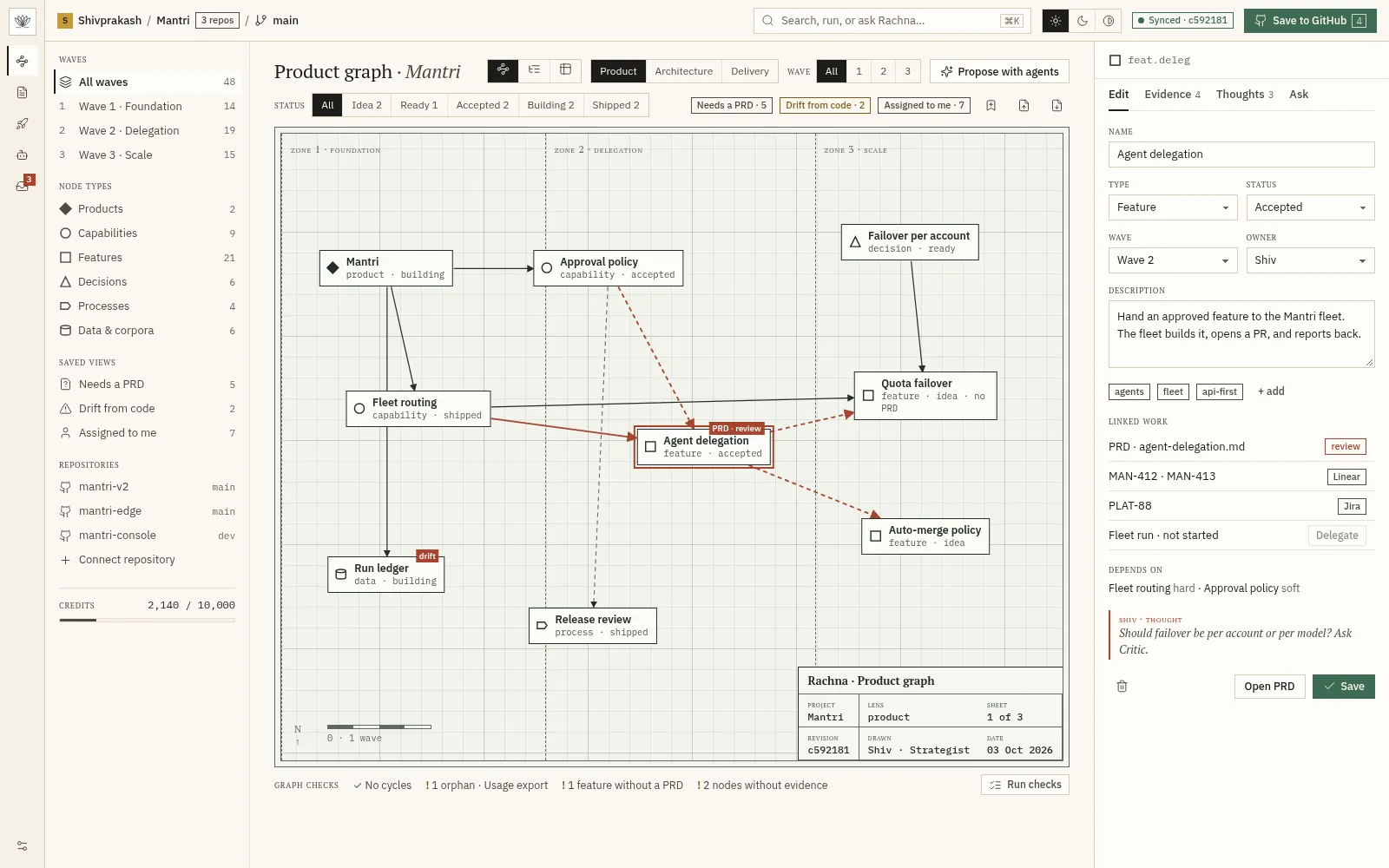The width and height of the screenshot is (1389, 868).
Task: Toggle the Drift from code · 2 filter chip
Action: (x=825, y=105)
